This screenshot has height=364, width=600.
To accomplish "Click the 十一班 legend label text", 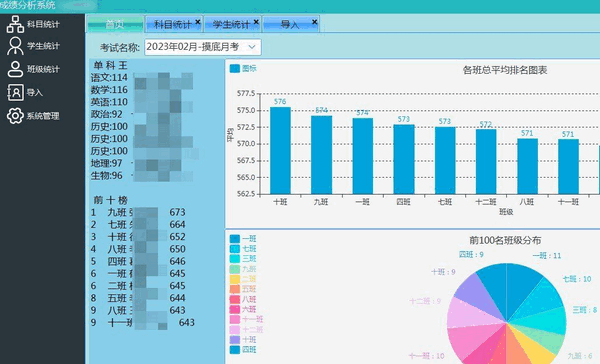I will pyautogui.click(x=253, y=319).
